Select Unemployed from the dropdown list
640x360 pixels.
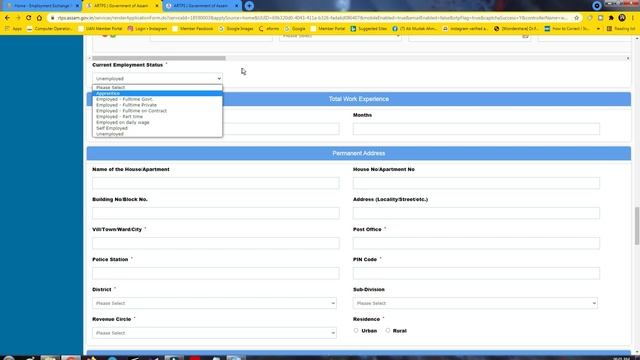coord(157,134)
